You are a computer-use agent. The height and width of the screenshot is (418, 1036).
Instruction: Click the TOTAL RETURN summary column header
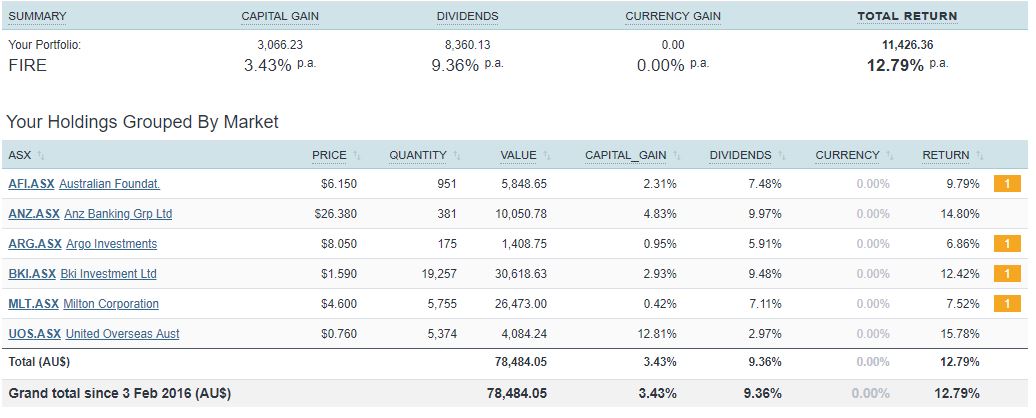(907, 16)
